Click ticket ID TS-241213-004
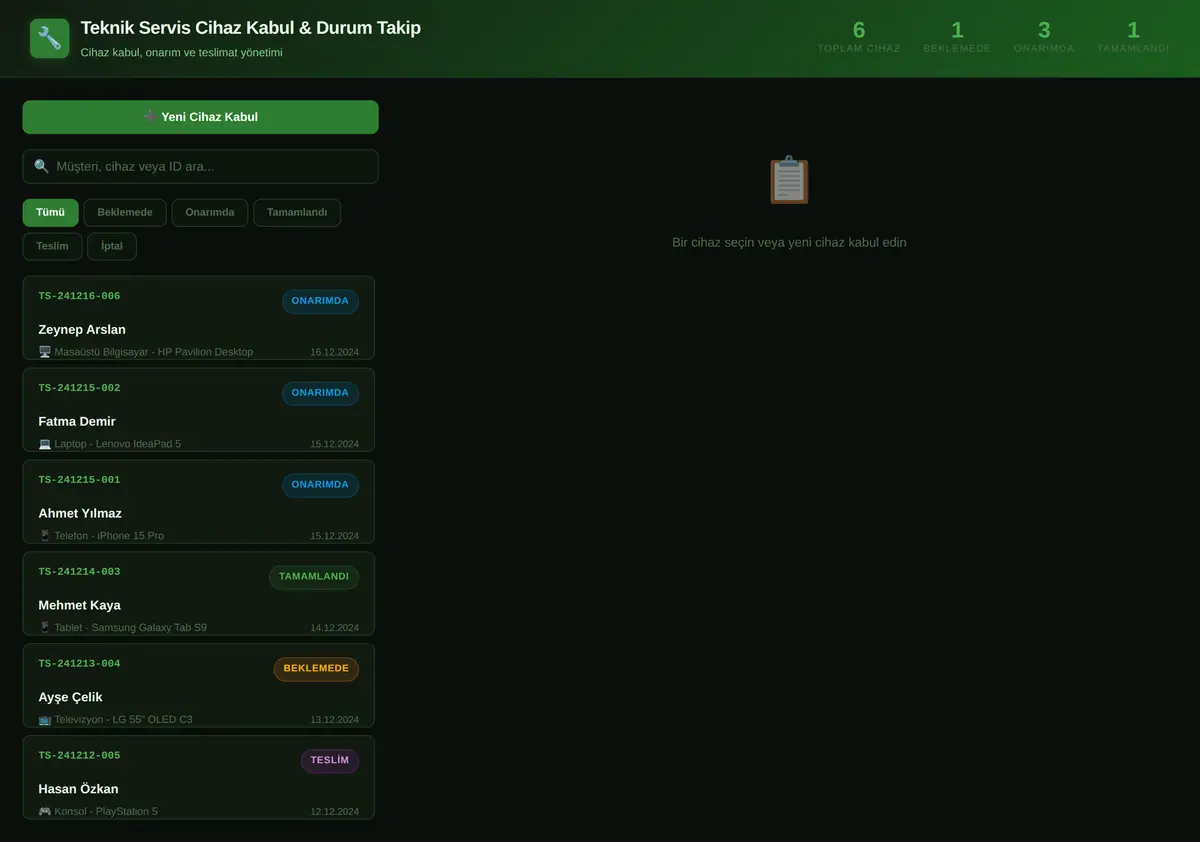1200x842 pixels. point(79,664)
